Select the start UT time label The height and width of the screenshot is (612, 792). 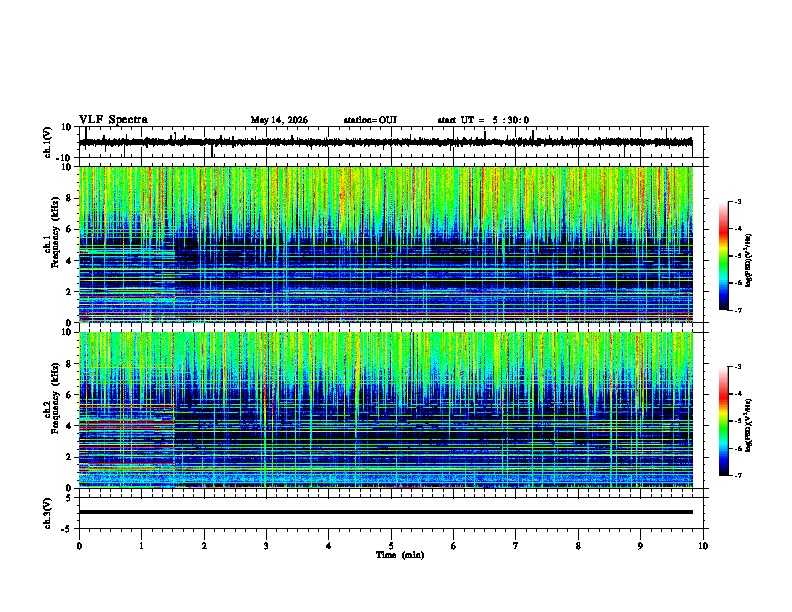pyautogui.click(x=483, y=120)
